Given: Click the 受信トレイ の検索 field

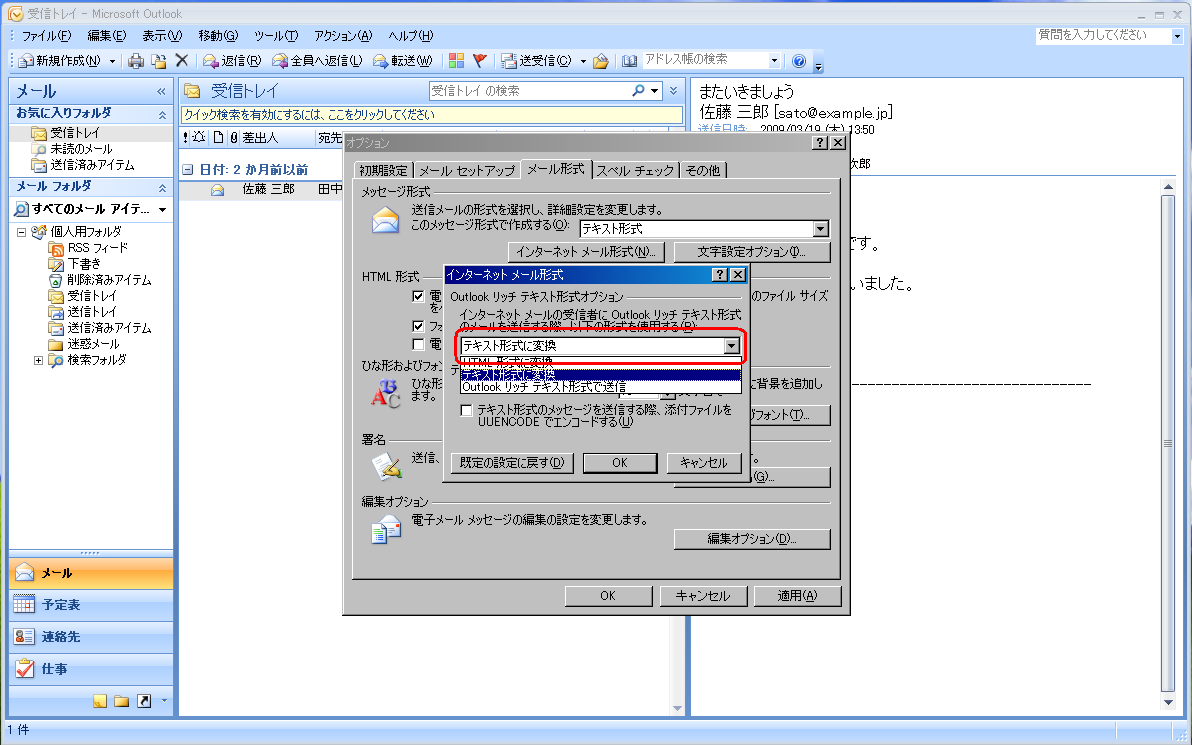Looking at the screenshot, I should click(x=530, y=91).
